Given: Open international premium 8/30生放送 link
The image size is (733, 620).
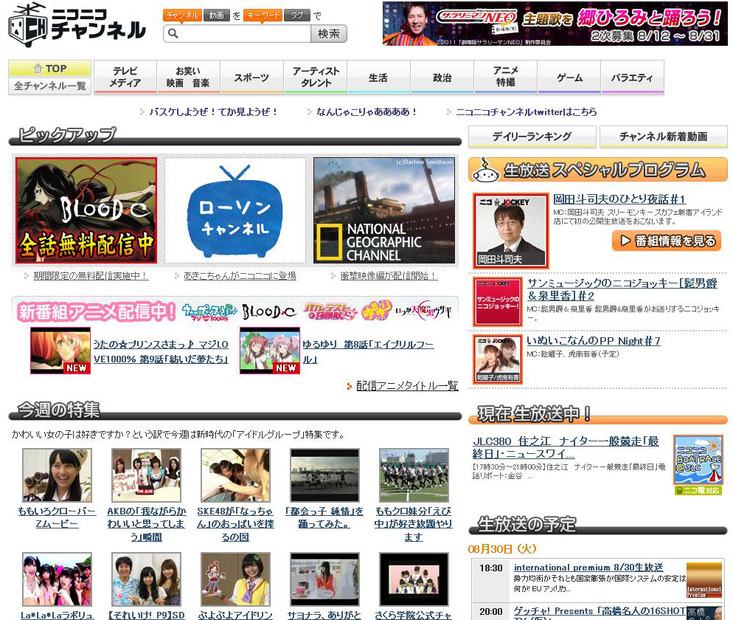Looking at the screenshot, I should click(589, 567).
